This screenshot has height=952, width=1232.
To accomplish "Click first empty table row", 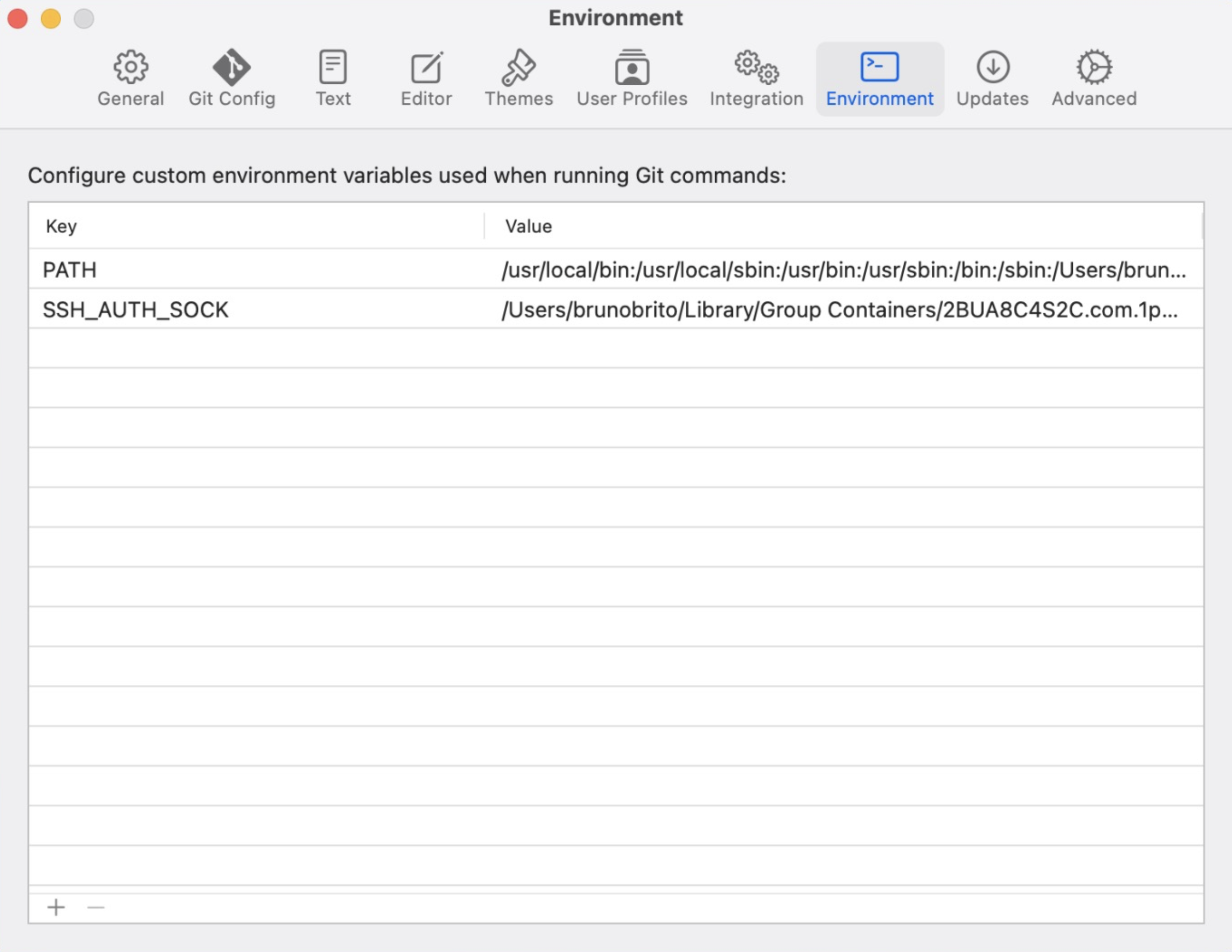I will 615,348.
